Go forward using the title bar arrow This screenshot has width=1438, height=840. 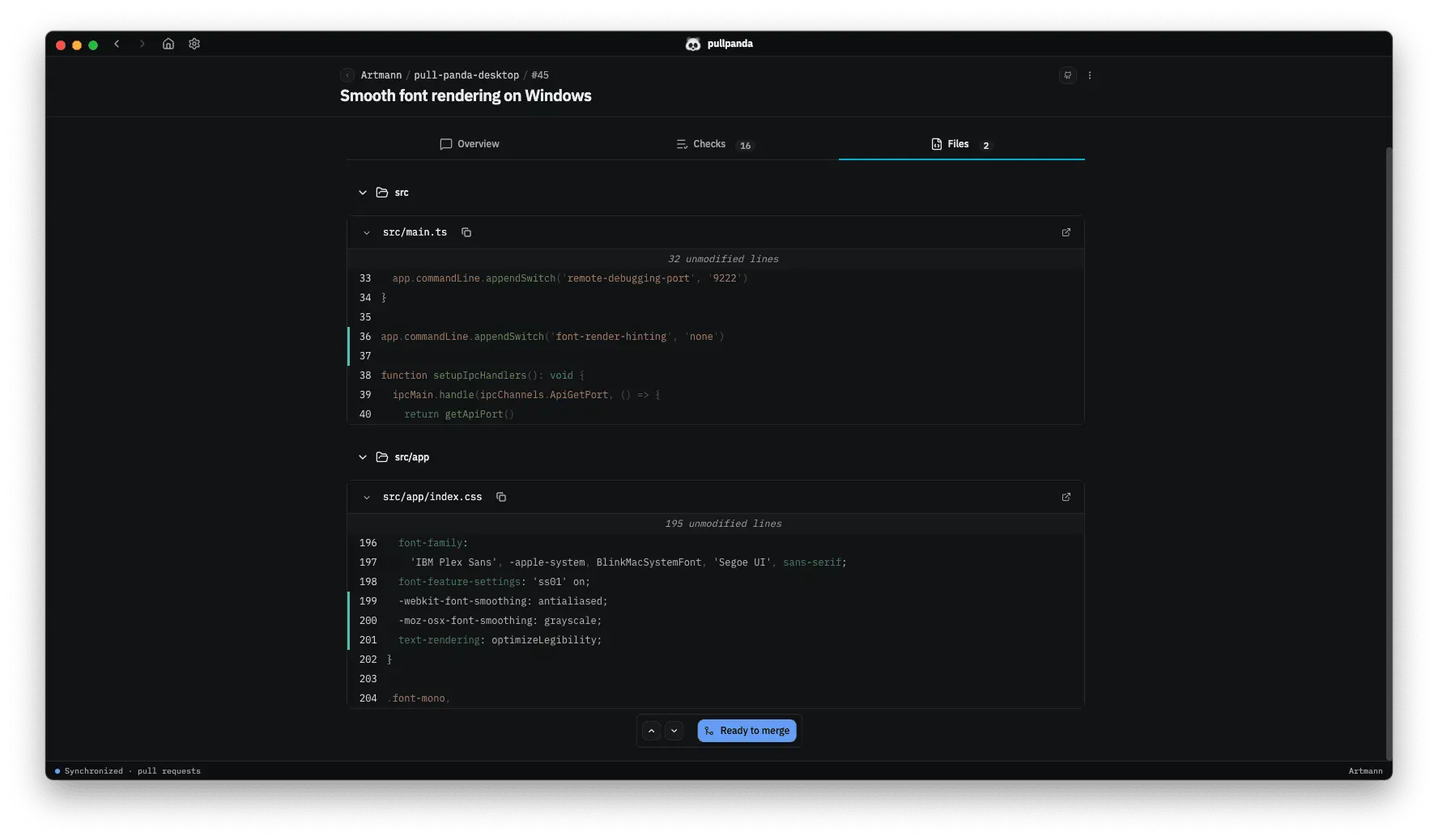click(x=142, y=44)
